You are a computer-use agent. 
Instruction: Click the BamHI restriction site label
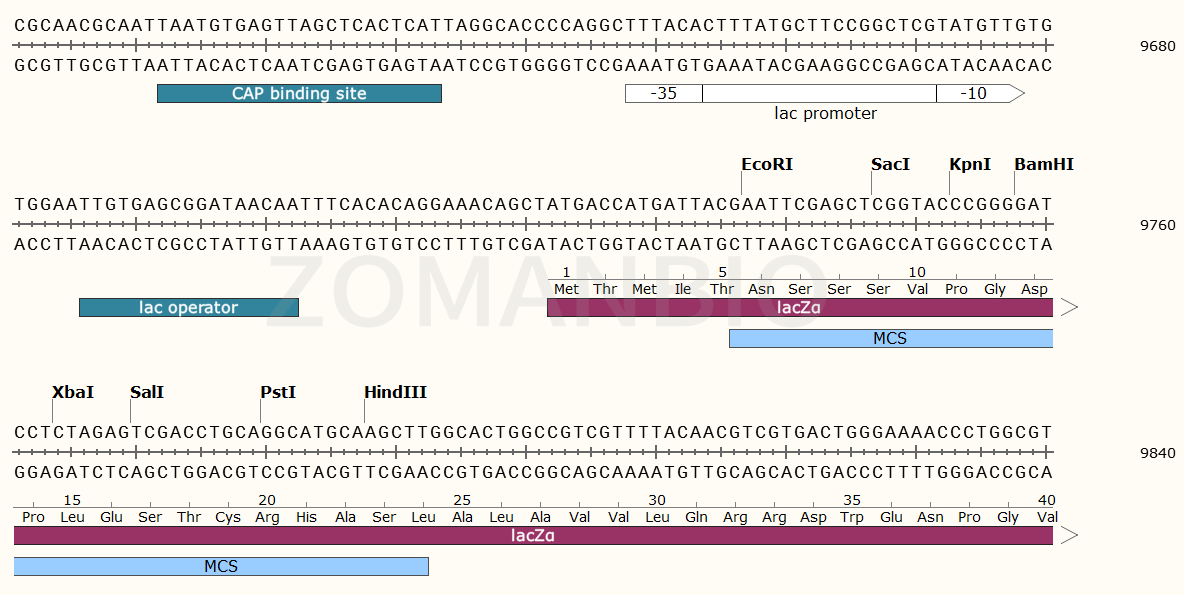point(1044,164)
